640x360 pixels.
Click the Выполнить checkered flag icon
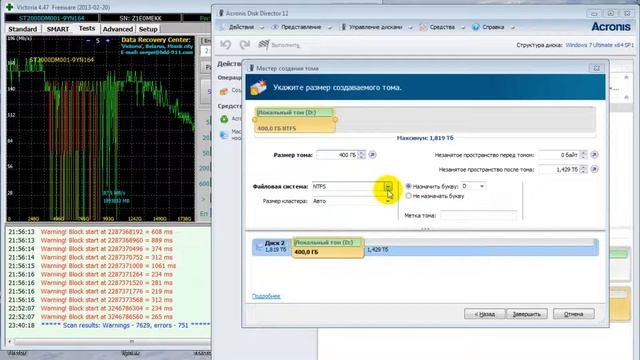pos(264,44)
